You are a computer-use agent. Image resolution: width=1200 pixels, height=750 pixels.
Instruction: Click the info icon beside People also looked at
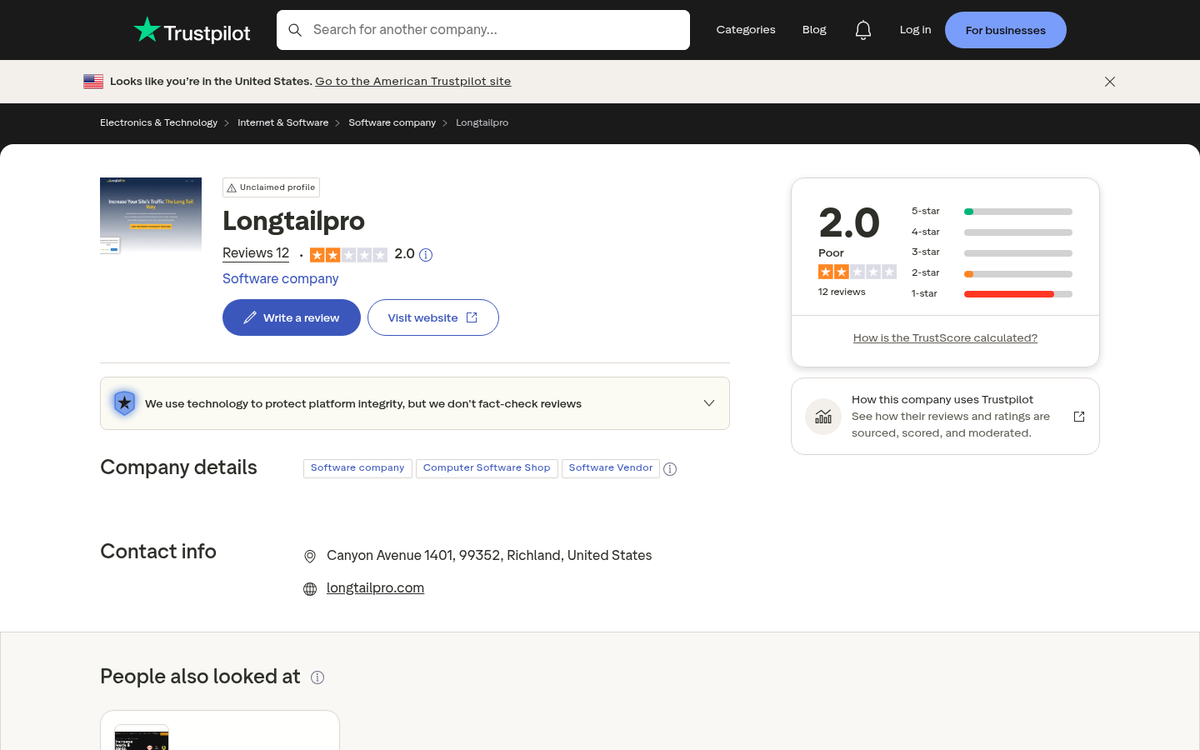point(317,677)
